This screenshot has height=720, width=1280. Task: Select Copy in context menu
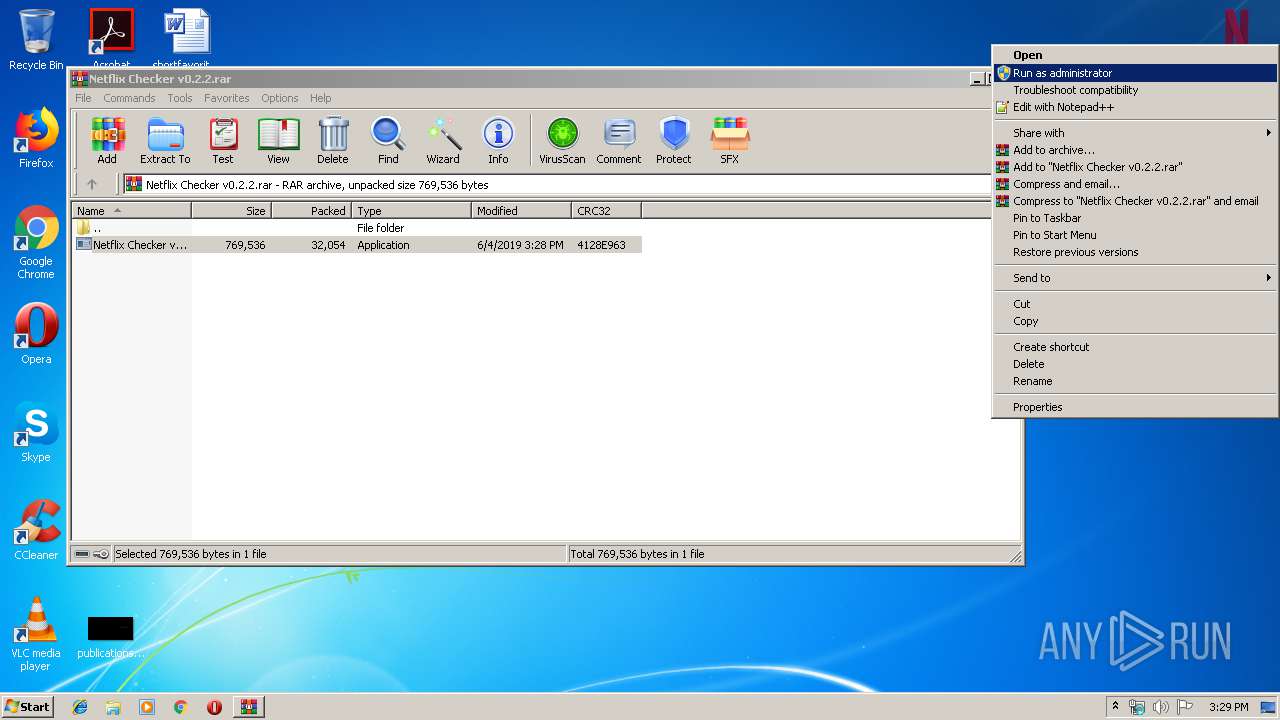(1135, 321)
